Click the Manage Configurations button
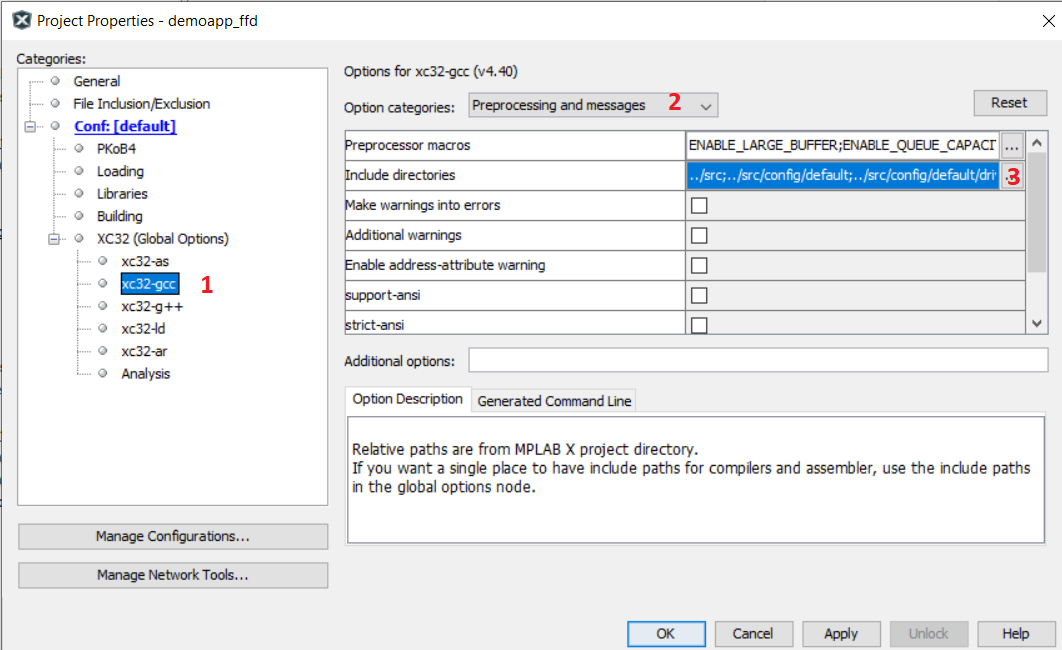The image size is (1062, 650). [172, 537]
